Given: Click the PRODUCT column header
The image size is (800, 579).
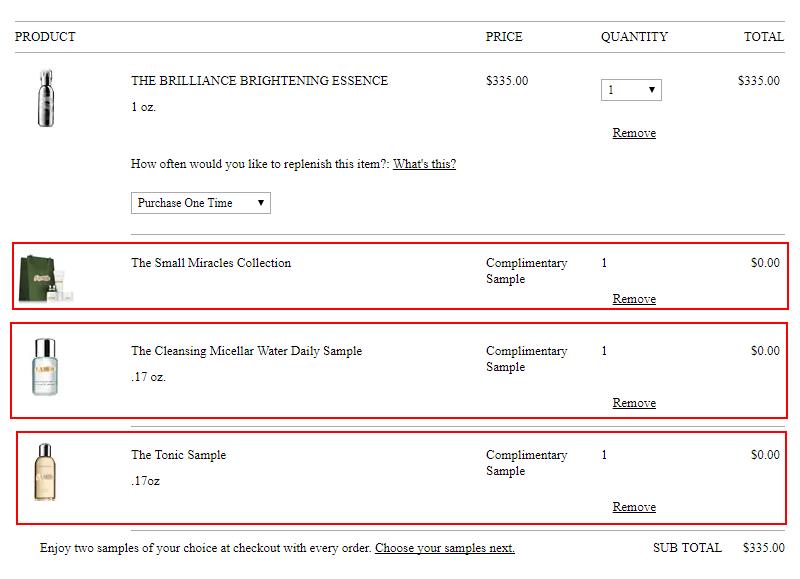Looking at the screenshot, I should pyautogui.click(x=45, y=37).
